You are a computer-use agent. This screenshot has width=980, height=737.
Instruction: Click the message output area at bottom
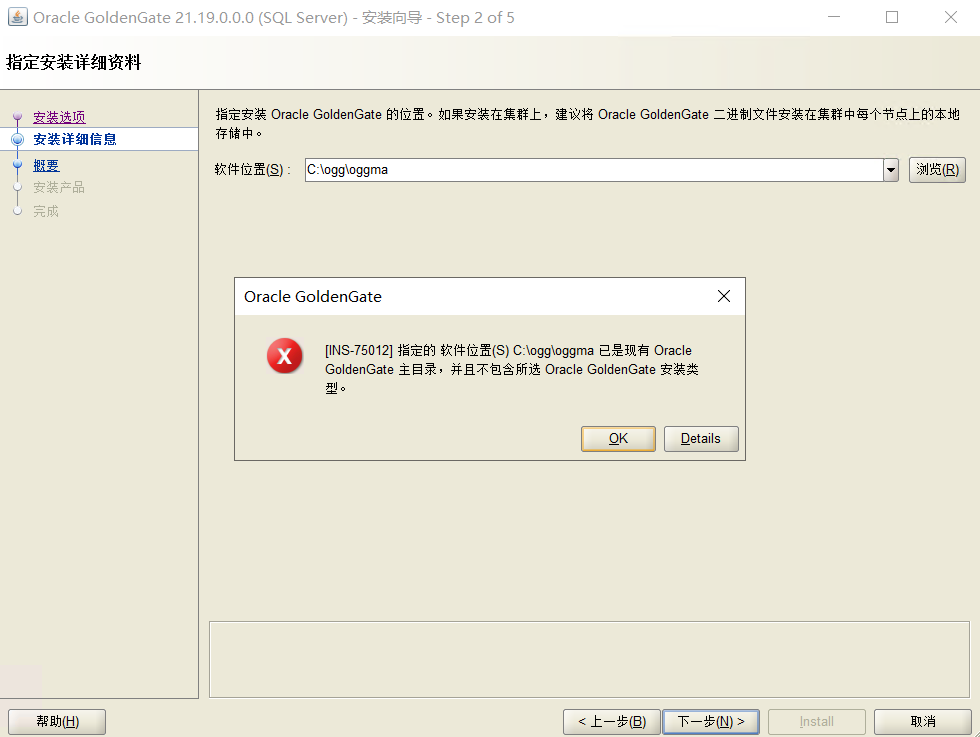click(589, 659)
